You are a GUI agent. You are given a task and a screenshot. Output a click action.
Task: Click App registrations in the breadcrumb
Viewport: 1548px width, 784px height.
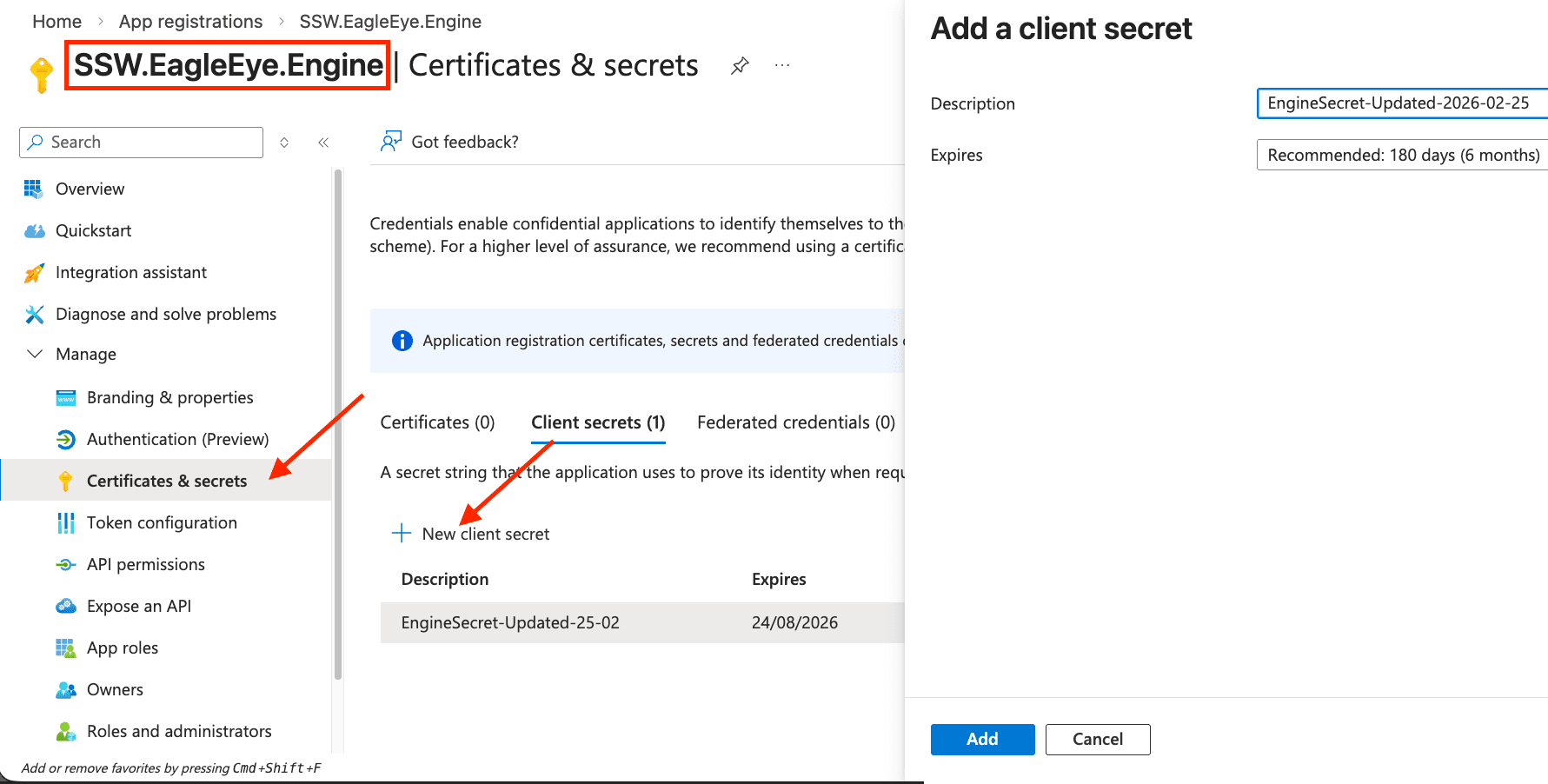(x=190, y=22)
